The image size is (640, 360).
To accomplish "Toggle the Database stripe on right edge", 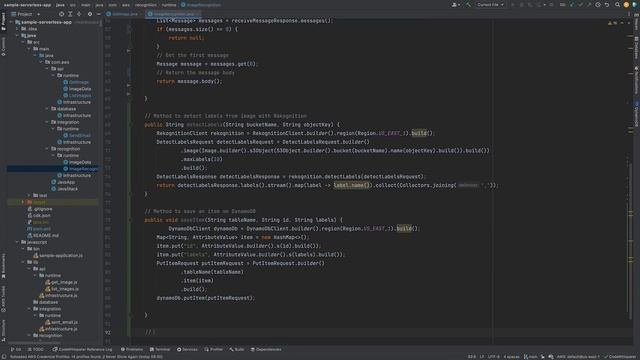I will point(636,47).
